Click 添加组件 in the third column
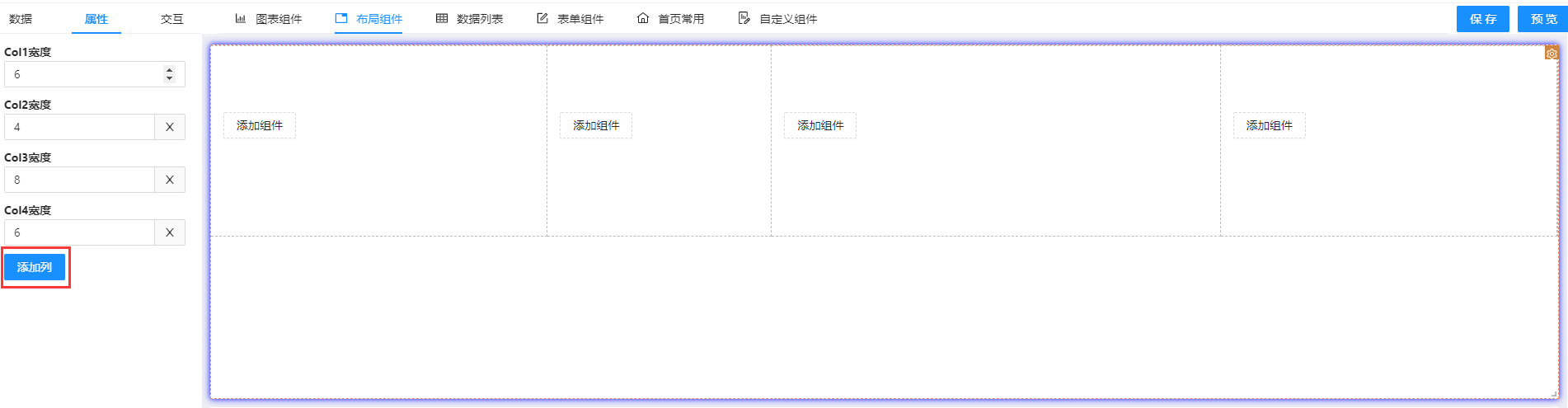The image size is (1568, 408). (820, 125)
